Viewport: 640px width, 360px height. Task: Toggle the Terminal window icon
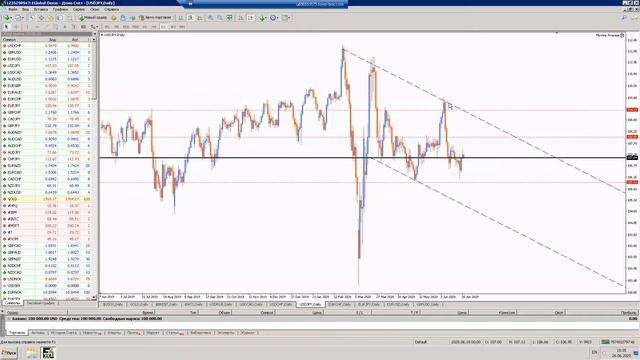60,18
